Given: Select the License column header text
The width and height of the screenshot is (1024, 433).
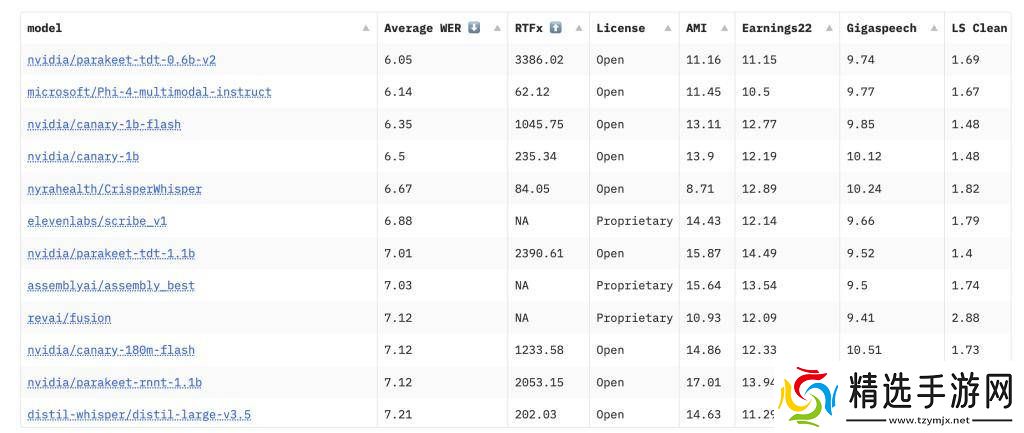Looking at the screenshot, I should (620, 28).
